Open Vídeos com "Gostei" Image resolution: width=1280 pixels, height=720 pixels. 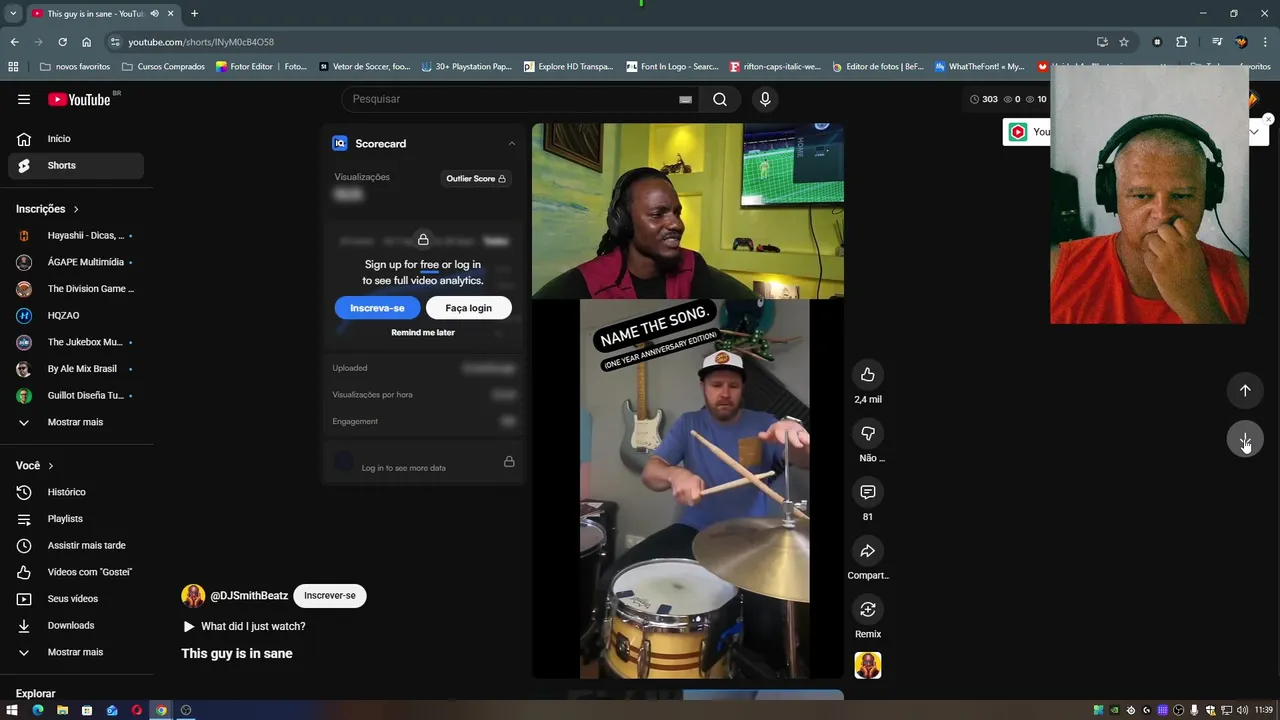(x=76, y=572)
